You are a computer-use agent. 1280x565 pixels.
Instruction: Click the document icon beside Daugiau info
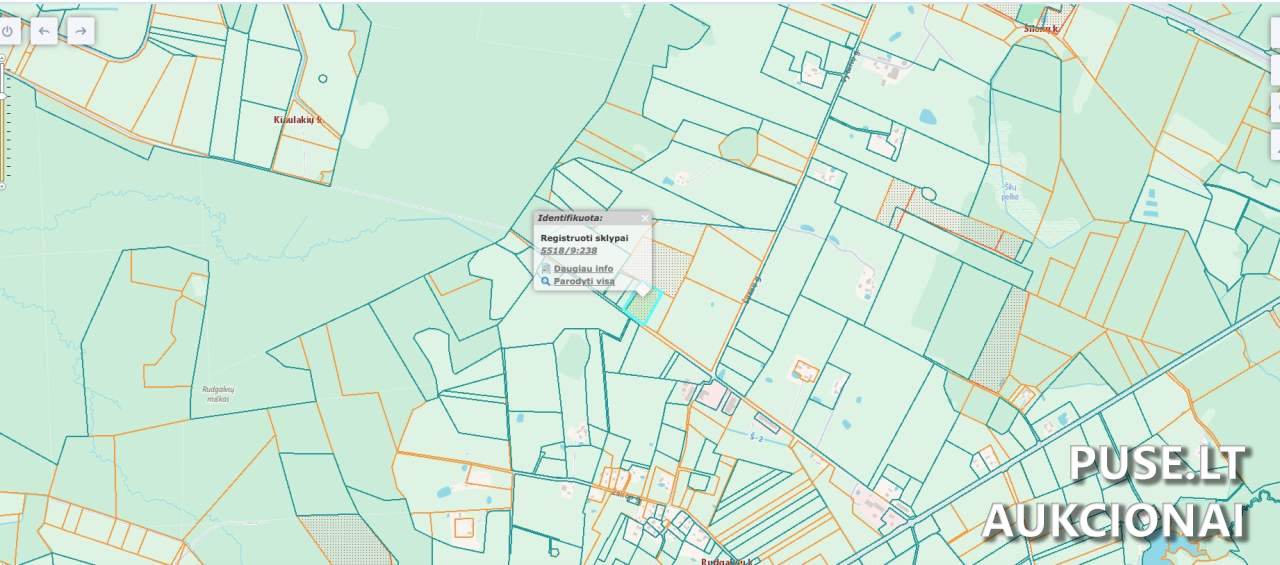(546, 269)
